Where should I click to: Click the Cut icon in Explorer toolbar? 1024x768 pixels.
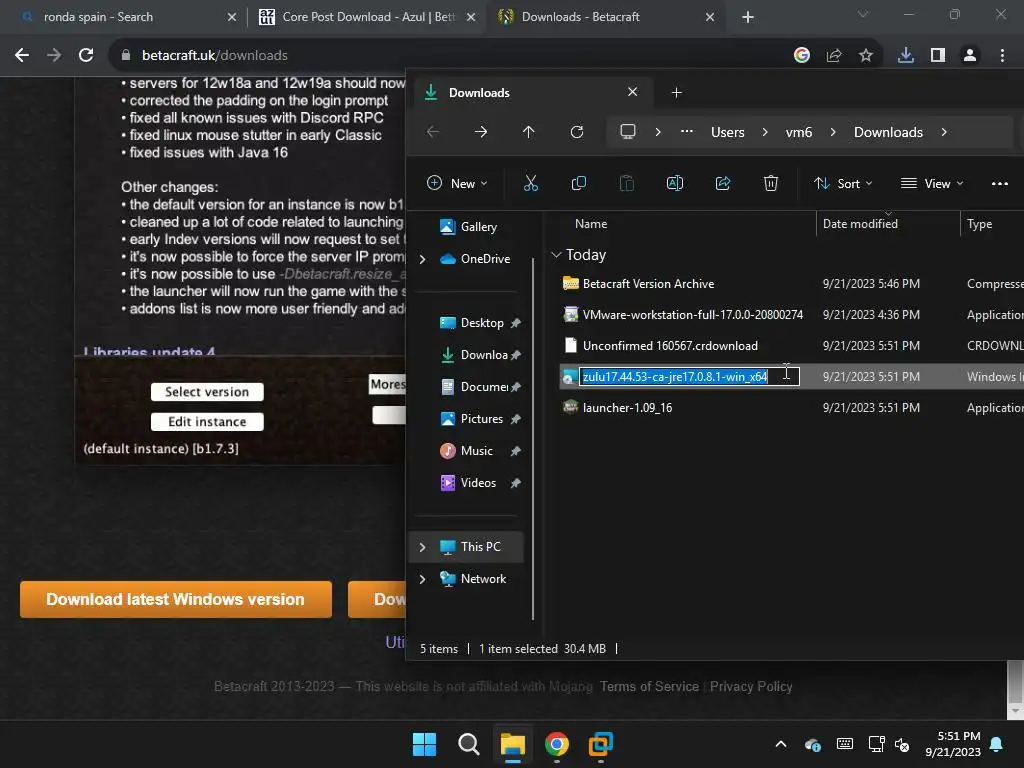[x=530, y=184]
